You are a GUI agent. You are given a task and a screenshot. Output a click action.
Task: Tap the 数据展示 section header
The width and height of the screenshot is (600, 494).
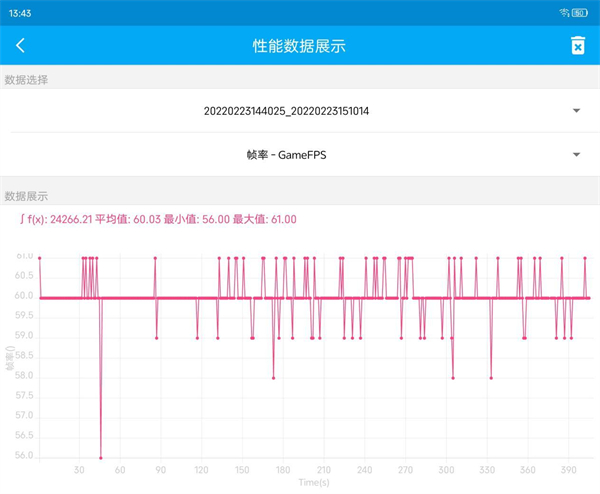[27, 196]
